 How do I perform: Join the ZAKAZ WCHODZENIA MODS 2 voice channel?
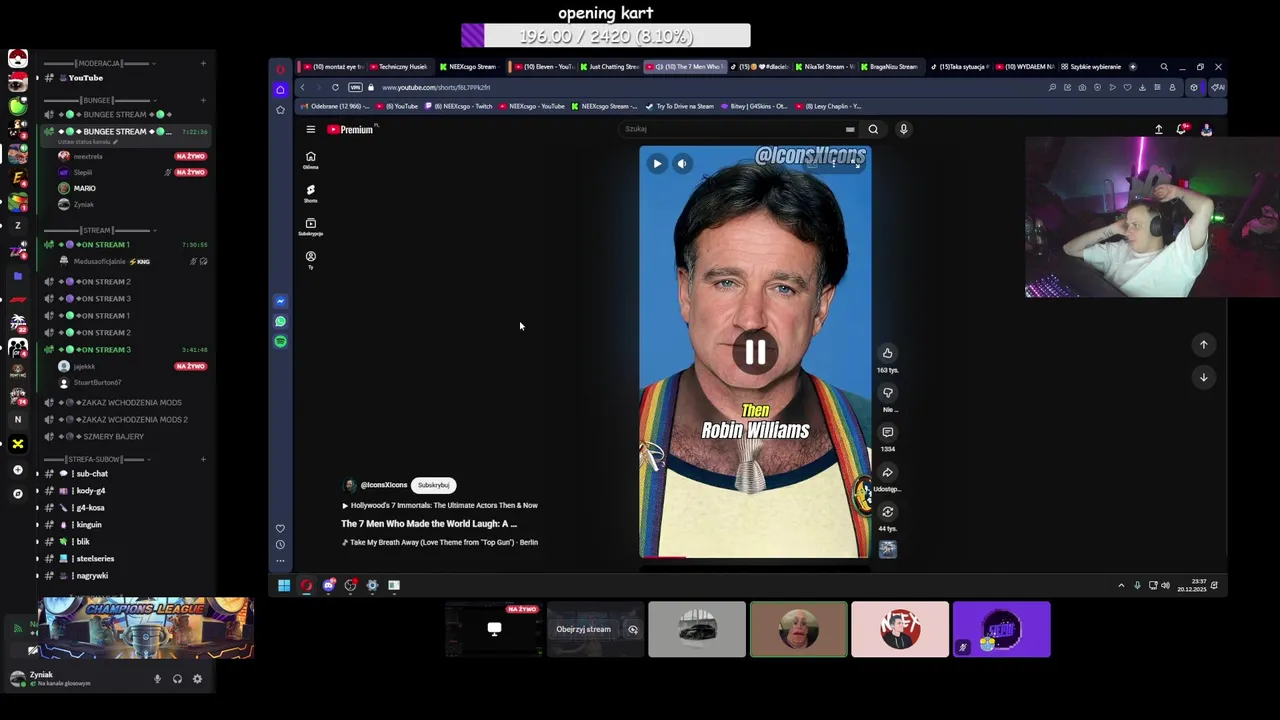[125, 420]
